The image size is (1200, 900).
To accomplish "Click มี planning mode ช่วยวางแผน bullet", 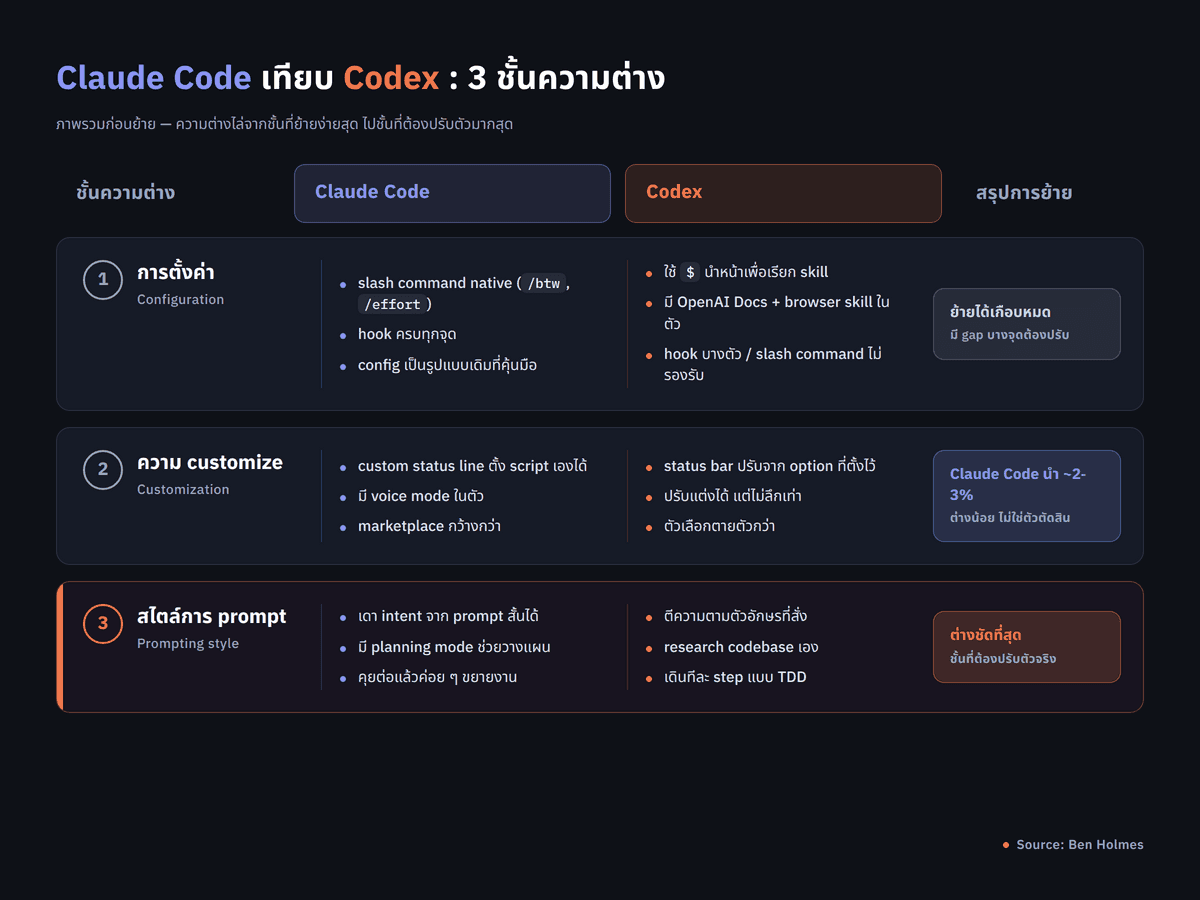I will (454, 647).
